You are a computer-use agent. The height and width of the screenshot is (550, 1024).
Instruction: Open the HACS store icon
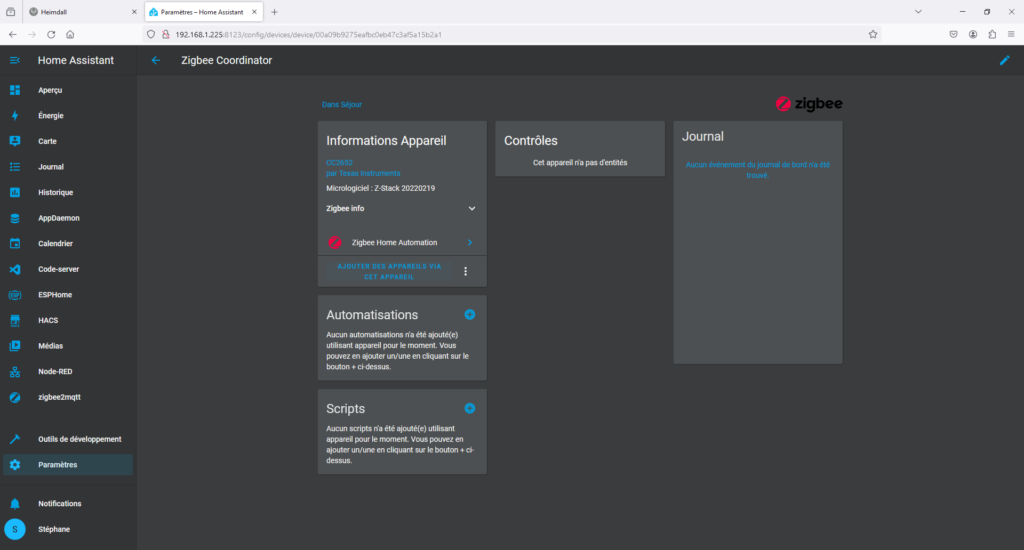point(14,320)
